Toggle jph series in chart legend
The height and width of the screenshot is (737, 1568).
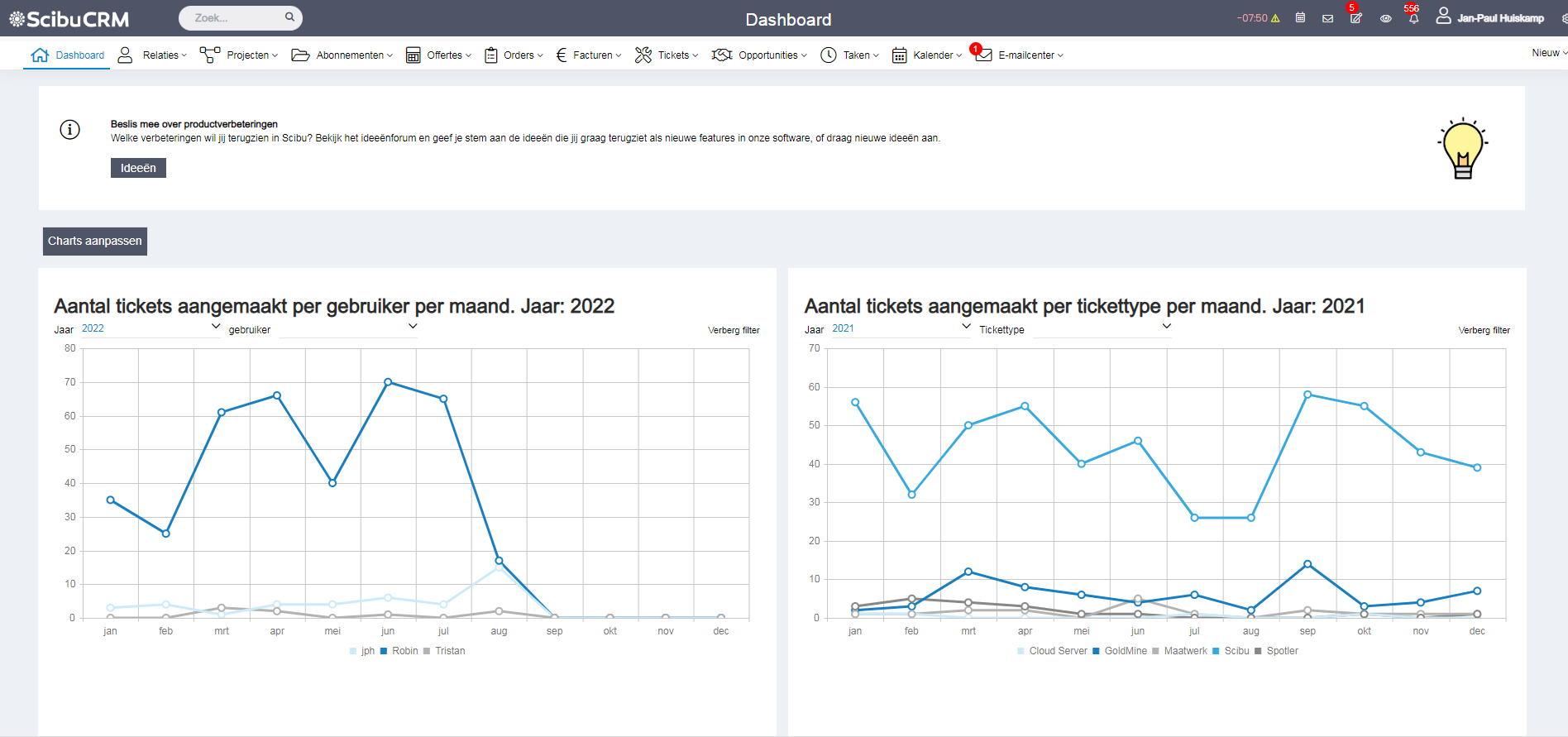[x=362, y=651]
